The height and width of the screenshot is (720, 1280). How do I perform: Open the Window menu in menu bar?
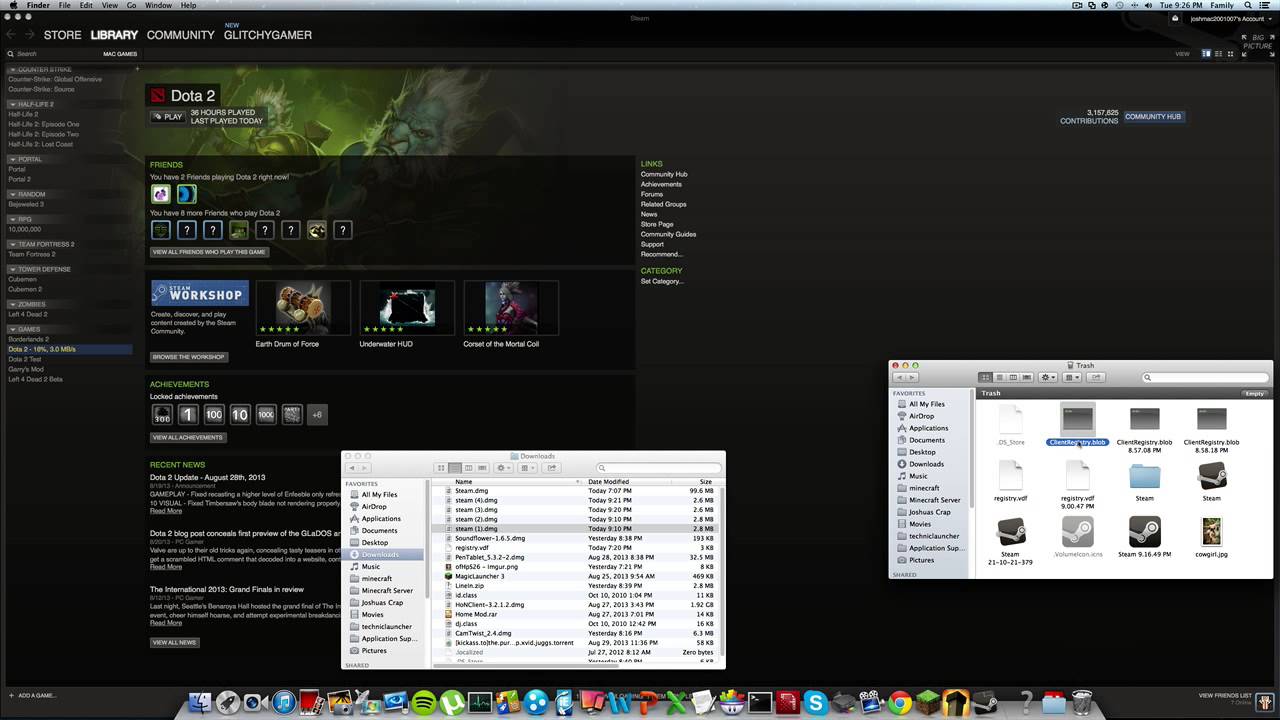[x=158, y=5]
